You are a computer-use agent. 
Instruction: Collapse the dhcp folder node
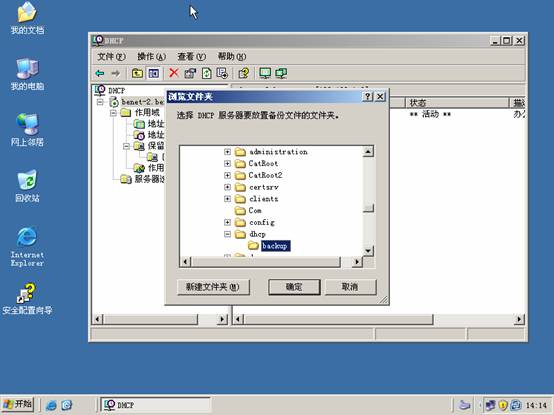point(228,234)
